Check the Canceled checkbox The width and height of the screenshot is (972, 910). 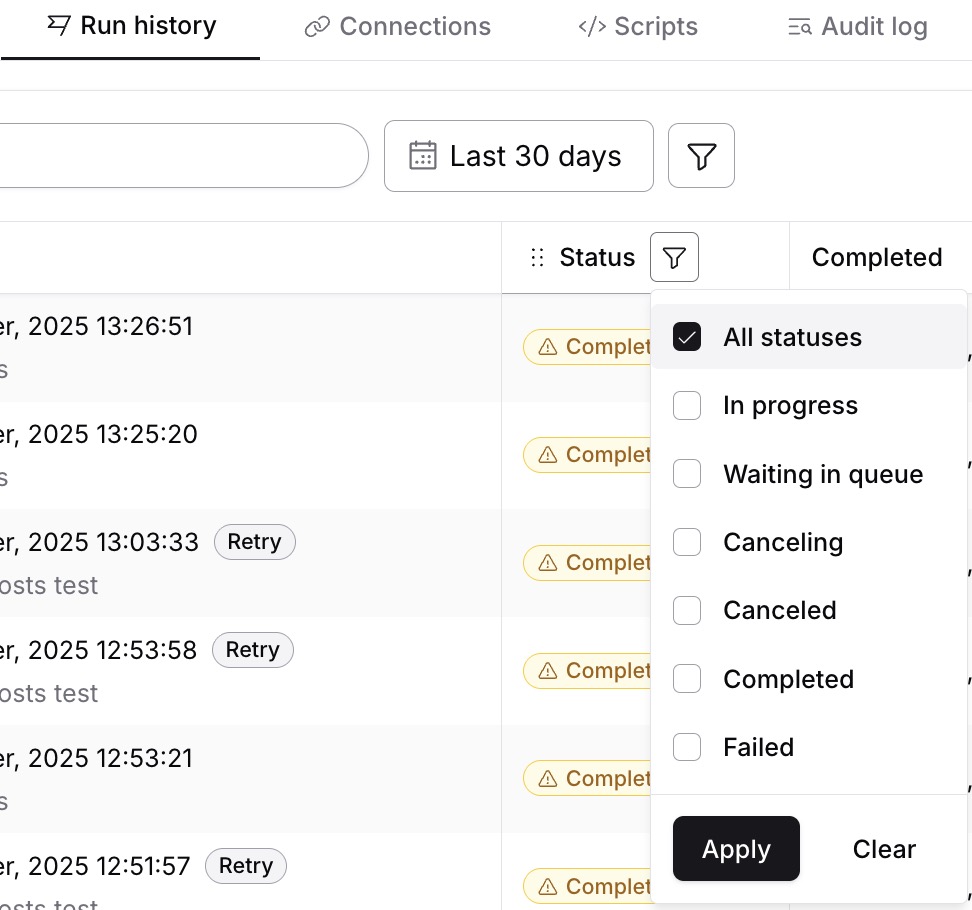click(687, 611)
